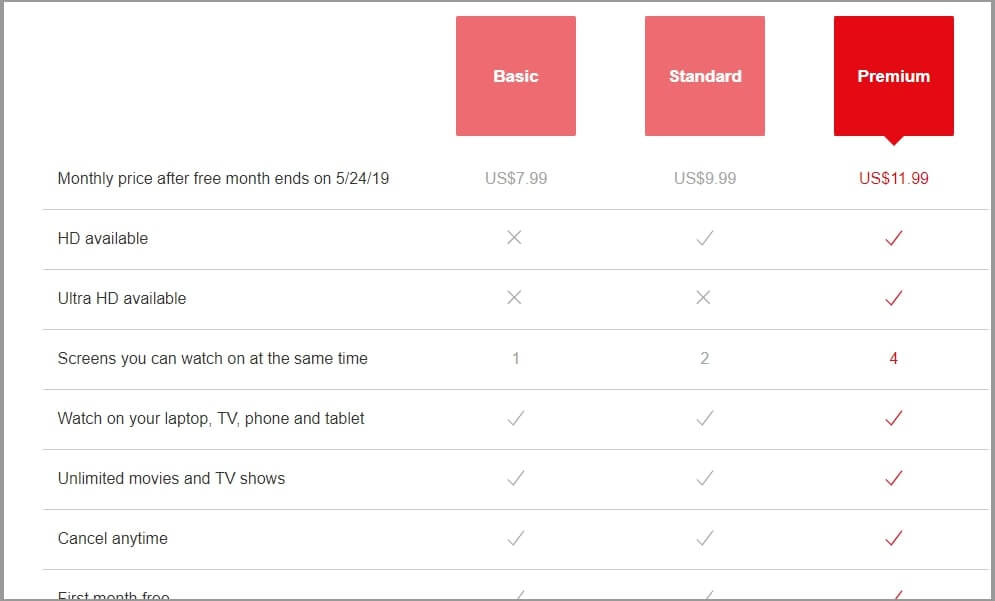The width and height of the screenshot is (995, 601).
Task: Click the Standard Ultra HD cross icon
Action: (x=703, y=297)
